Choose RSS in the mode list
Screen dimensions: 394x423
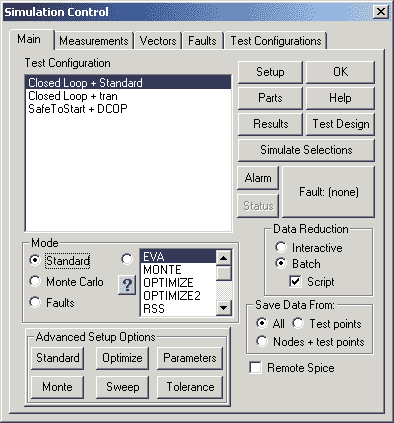coord(178,309)
